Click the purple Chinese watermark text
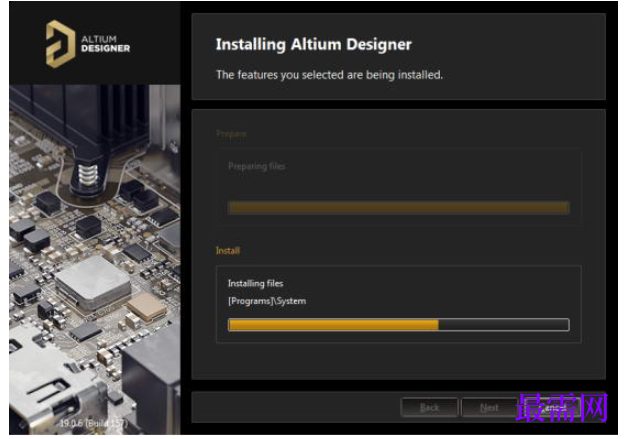 coord(562,407)
